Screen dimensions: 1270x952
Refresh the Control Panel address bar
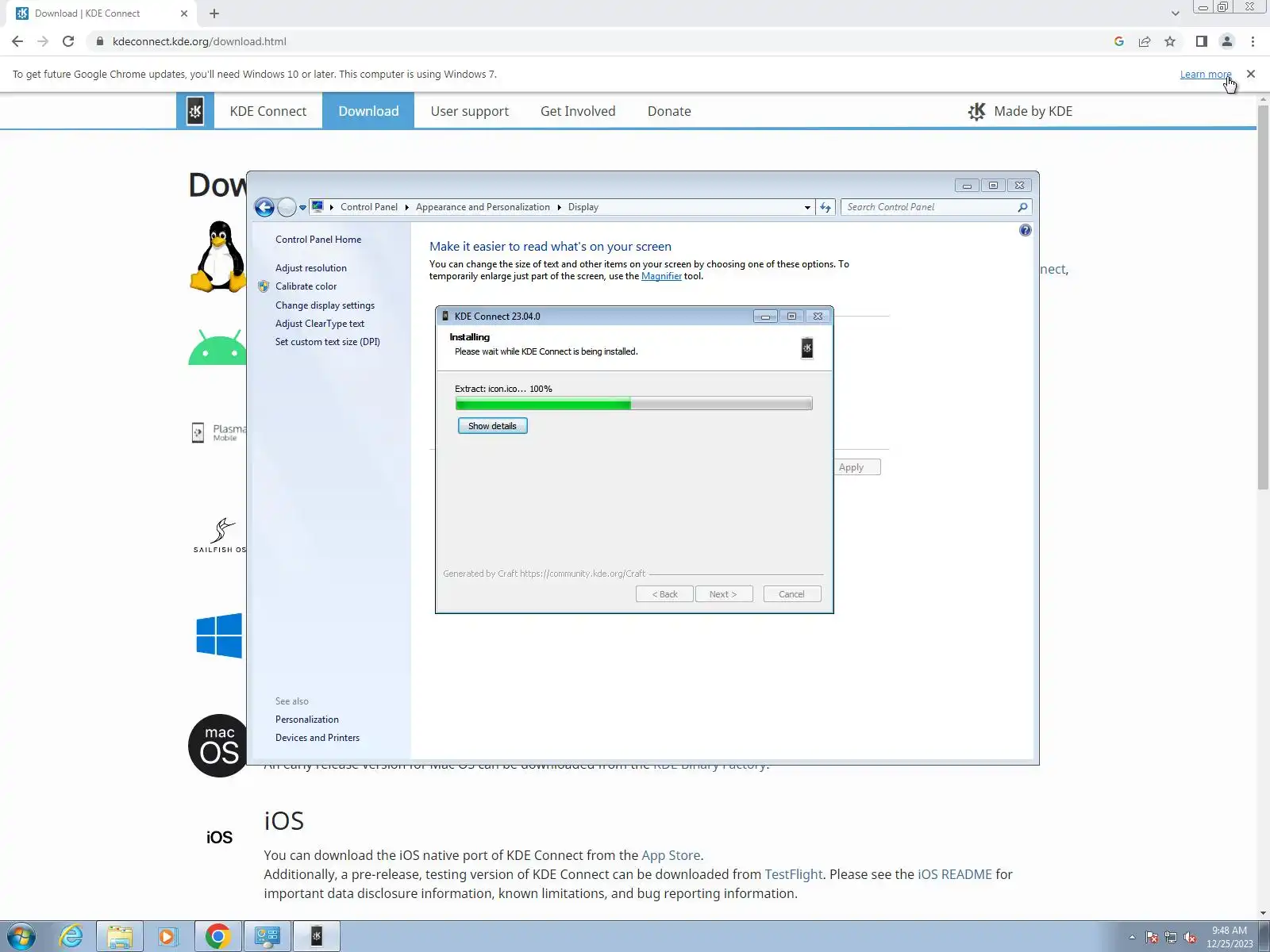825,207
